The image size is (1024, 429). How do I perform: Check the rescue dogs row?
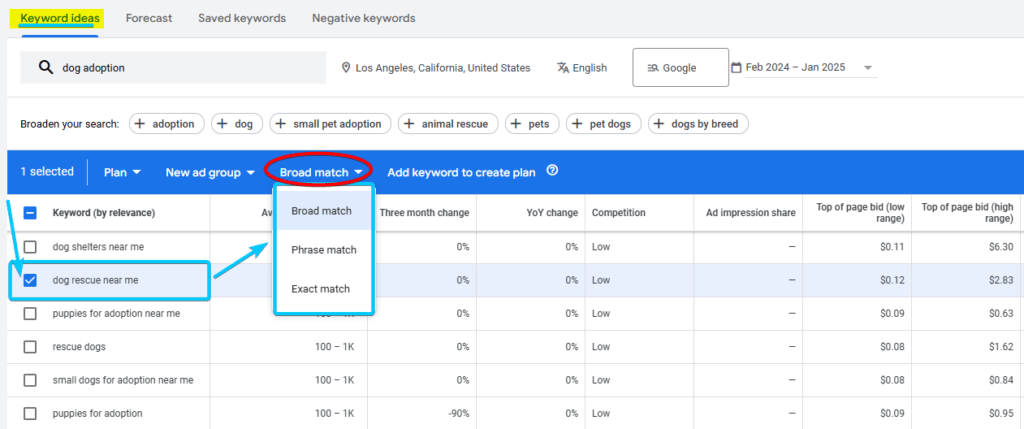30,347
